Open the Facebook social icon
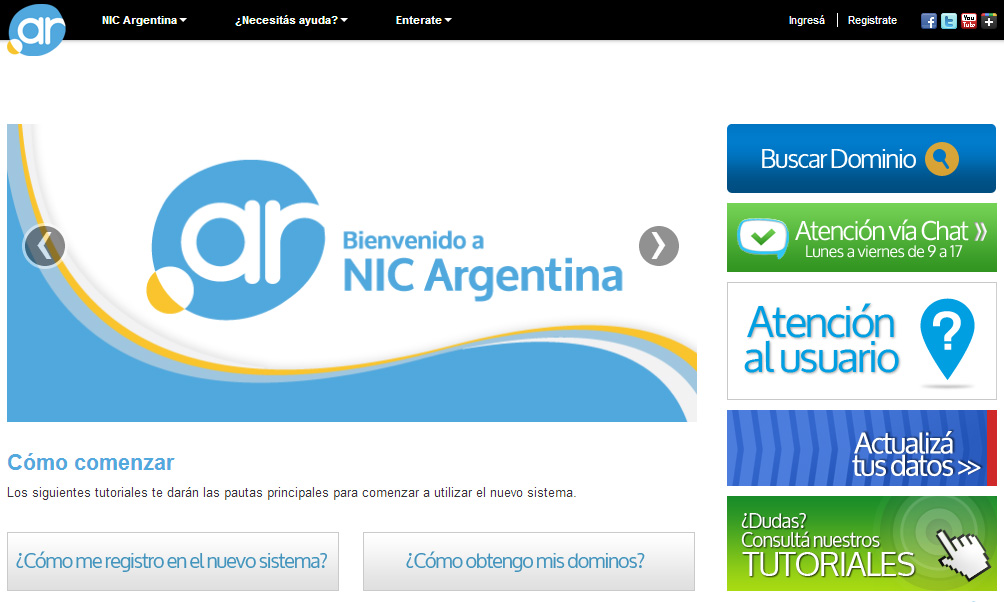Screen dimensions: 1004x602 coord(928,21)
